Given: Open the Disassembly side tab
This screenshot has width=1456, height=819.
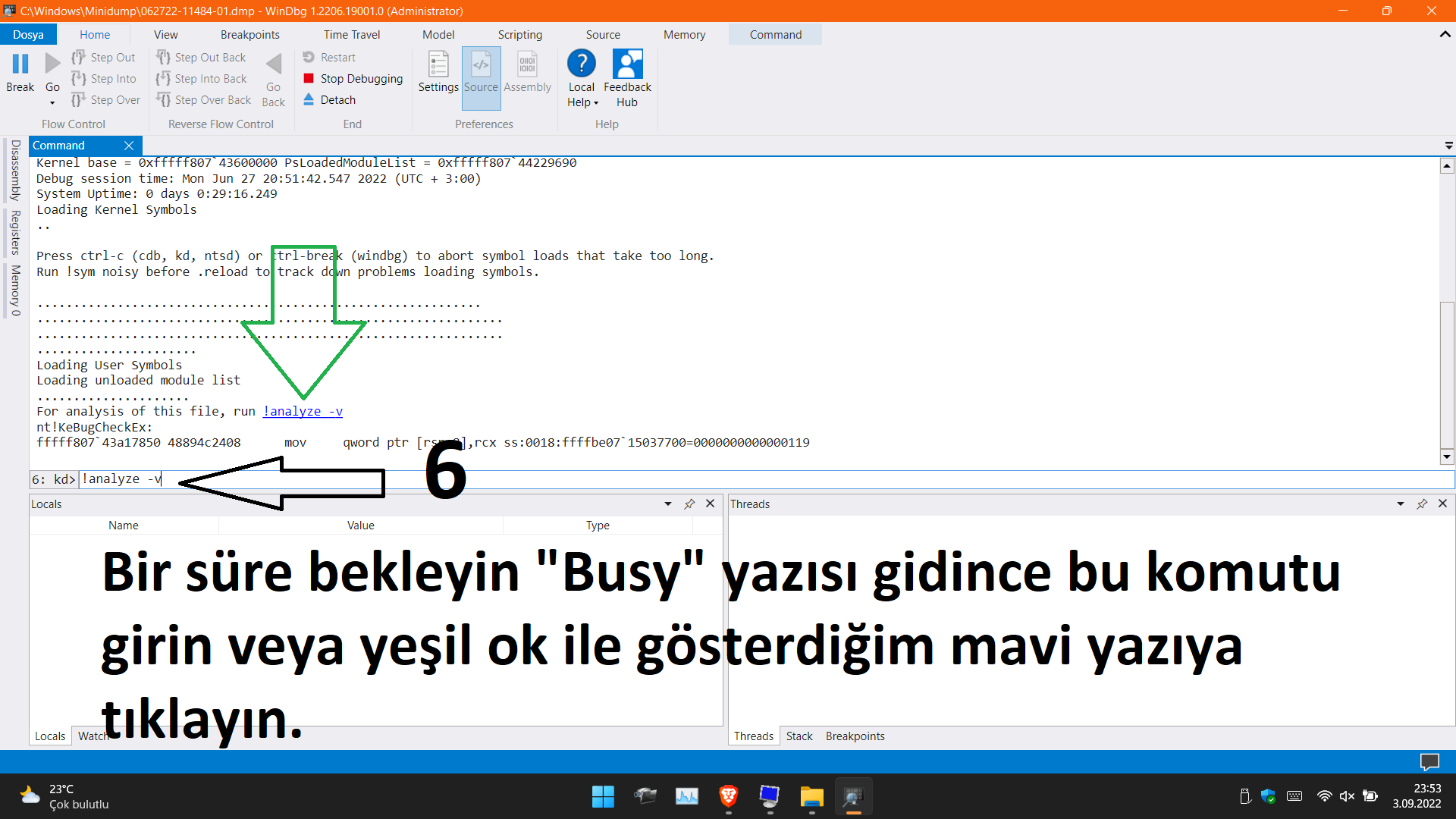Looking at the screenshot, I should point(15,170).
